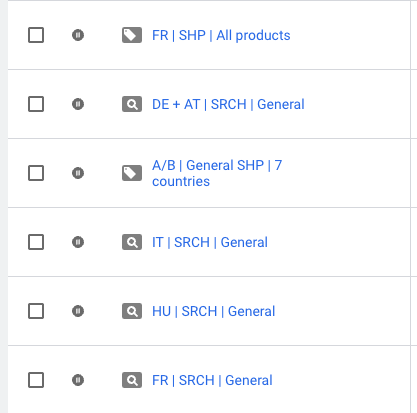Click search magnifier icon of FR | SRCH | General

(x=132, y=380)
